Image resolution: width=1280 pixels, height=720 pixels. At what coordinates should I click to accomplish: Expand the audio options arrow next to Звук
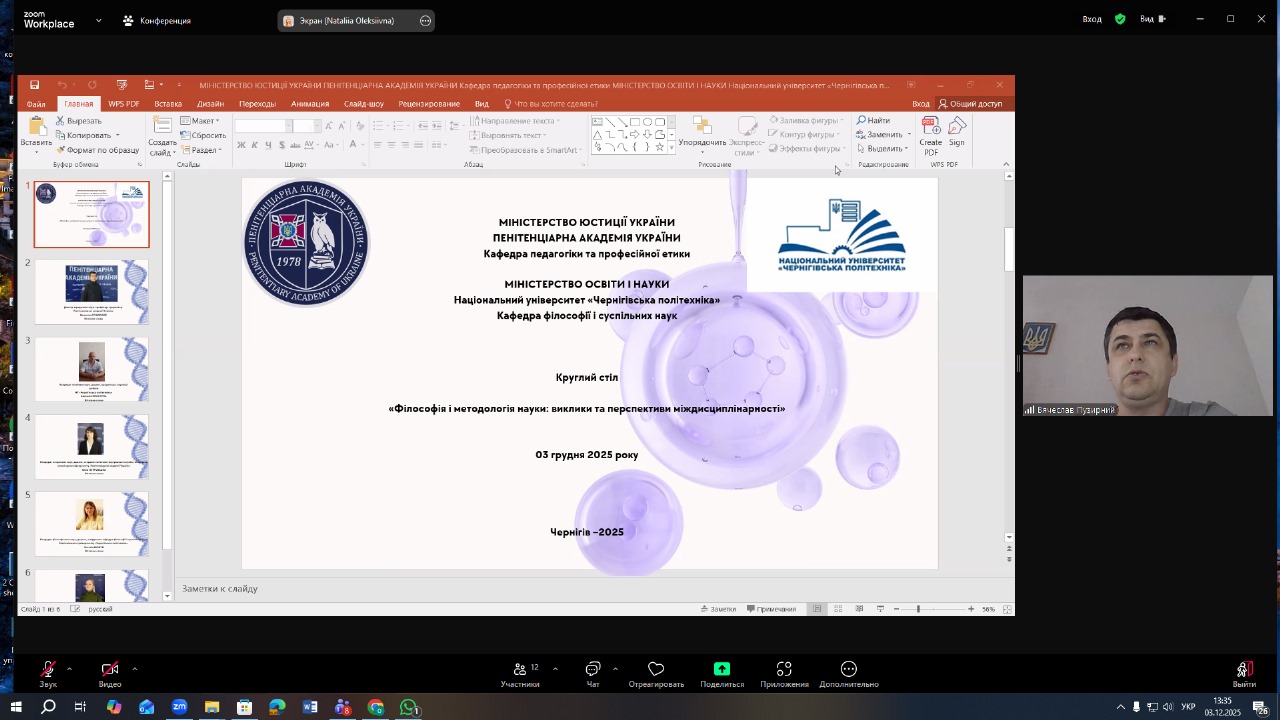(x=69, y=668)
